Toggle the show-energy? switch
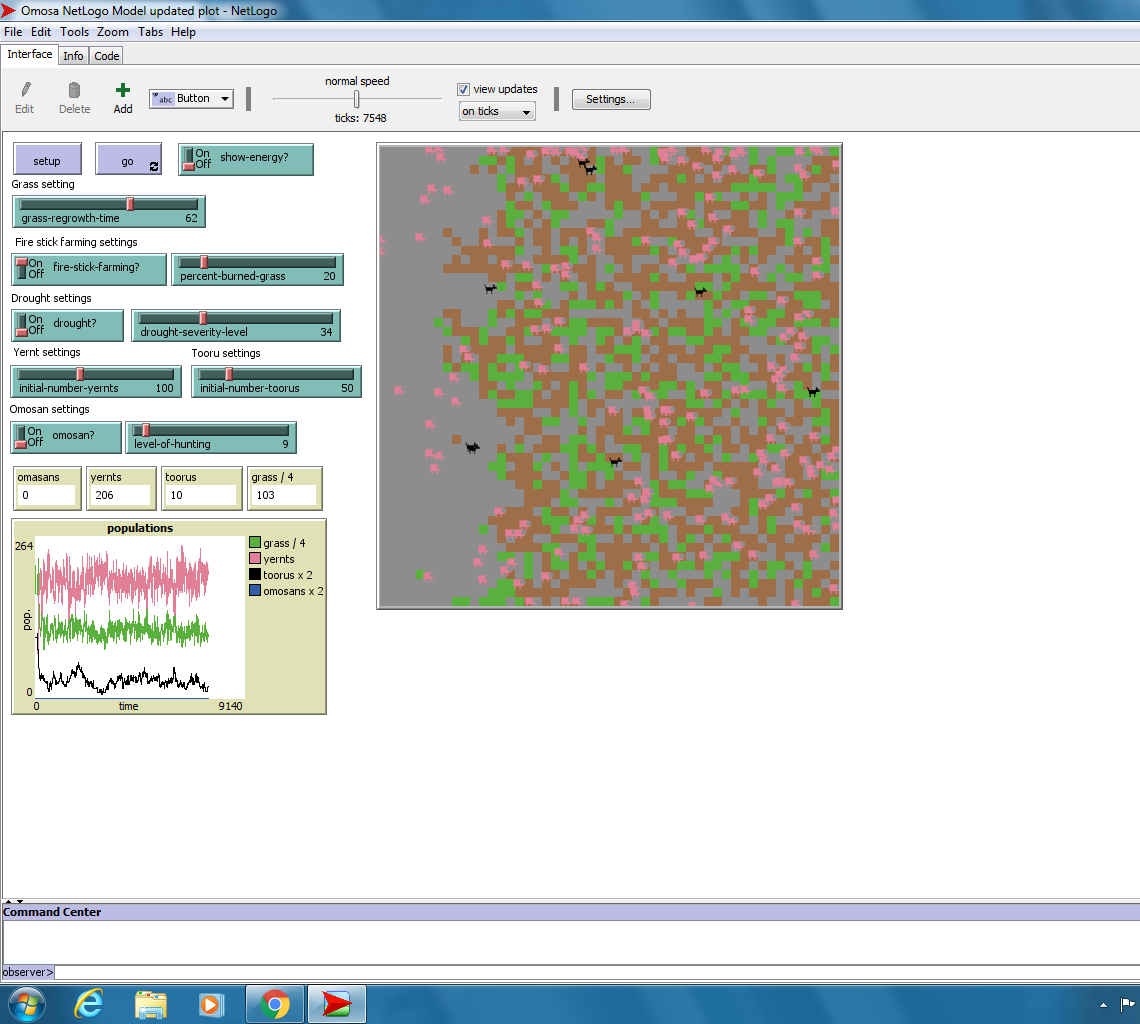The image size is (1140, 1024). coord(246,159)
